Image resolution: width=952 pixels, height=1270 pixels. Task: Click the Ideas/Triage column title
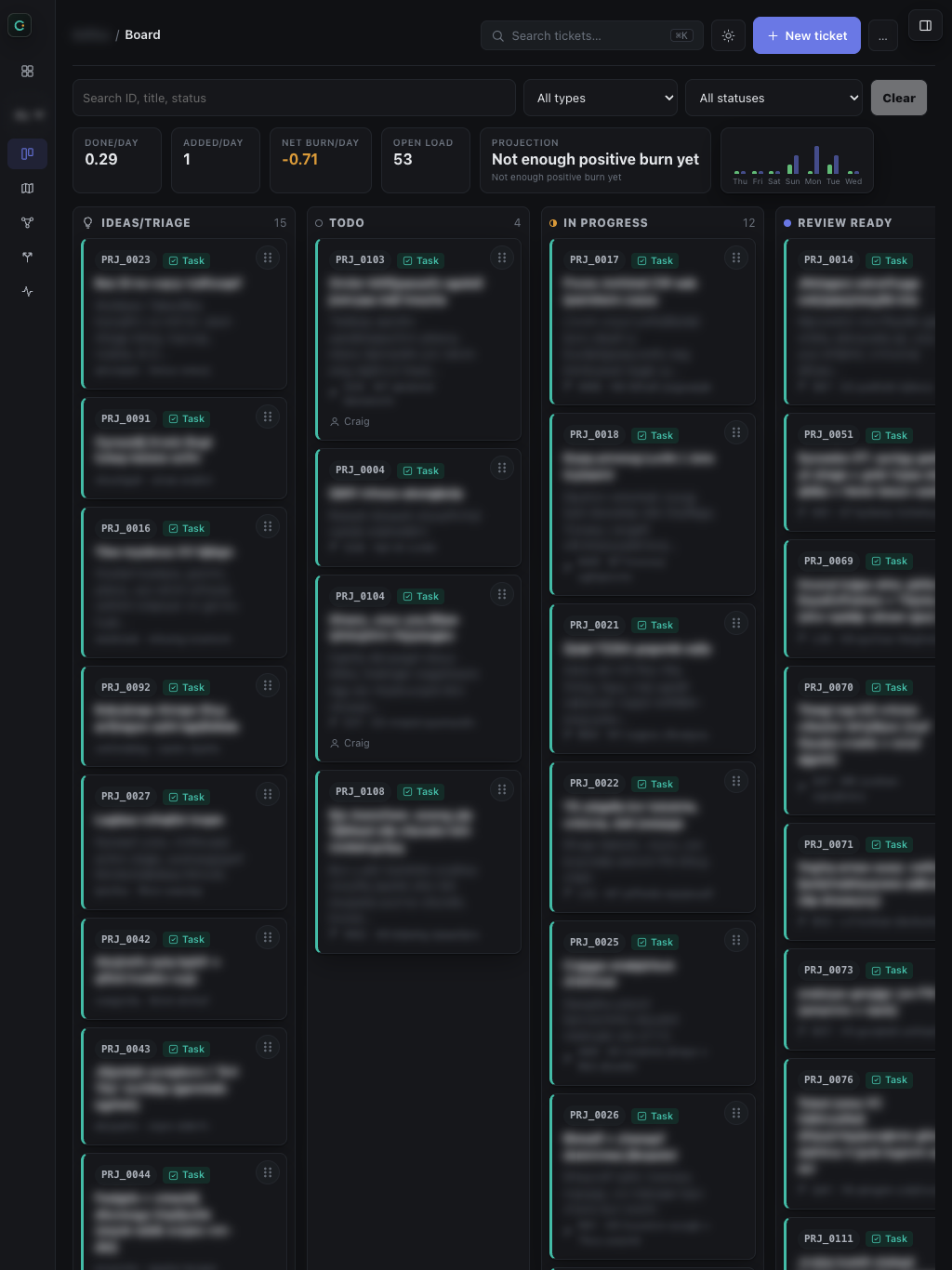pyautogui.click(x=146, y=223)
